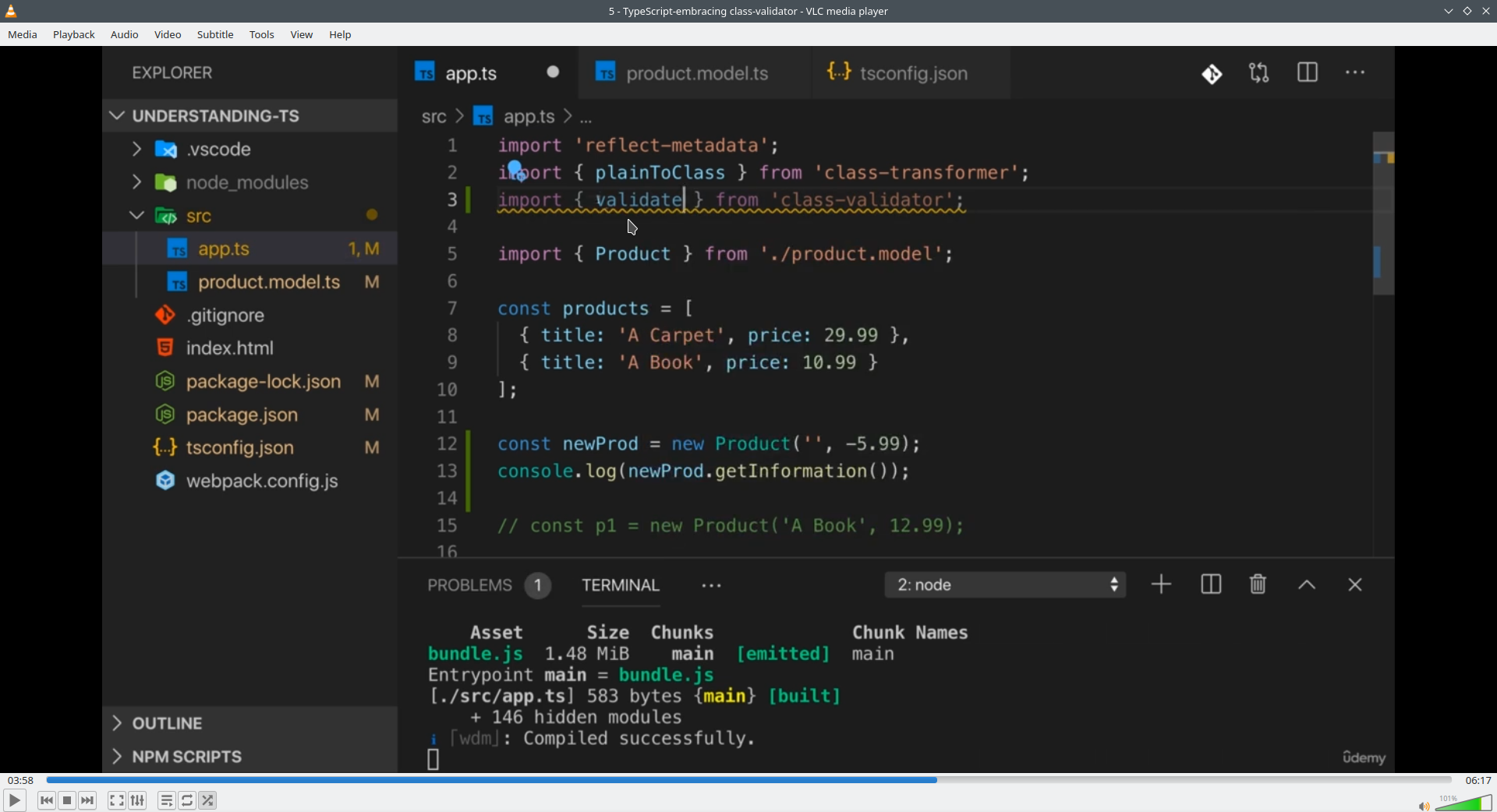Click the src breadcrumb segment

pos(434,117)
